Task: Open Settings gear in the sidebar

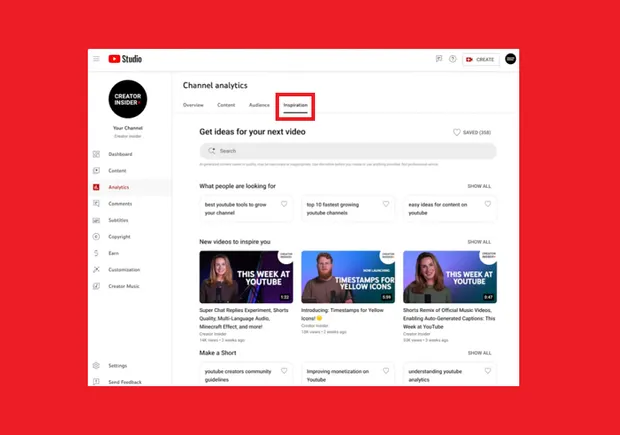Action: pyautogui.click(x=97, y=366)
